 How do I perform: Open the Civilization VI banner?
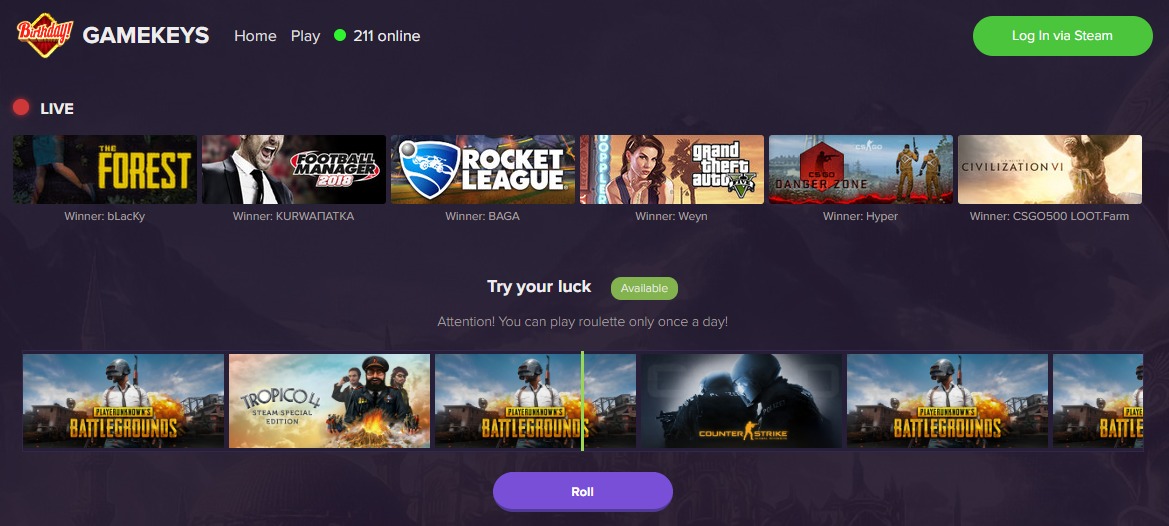pos(1050,169)
